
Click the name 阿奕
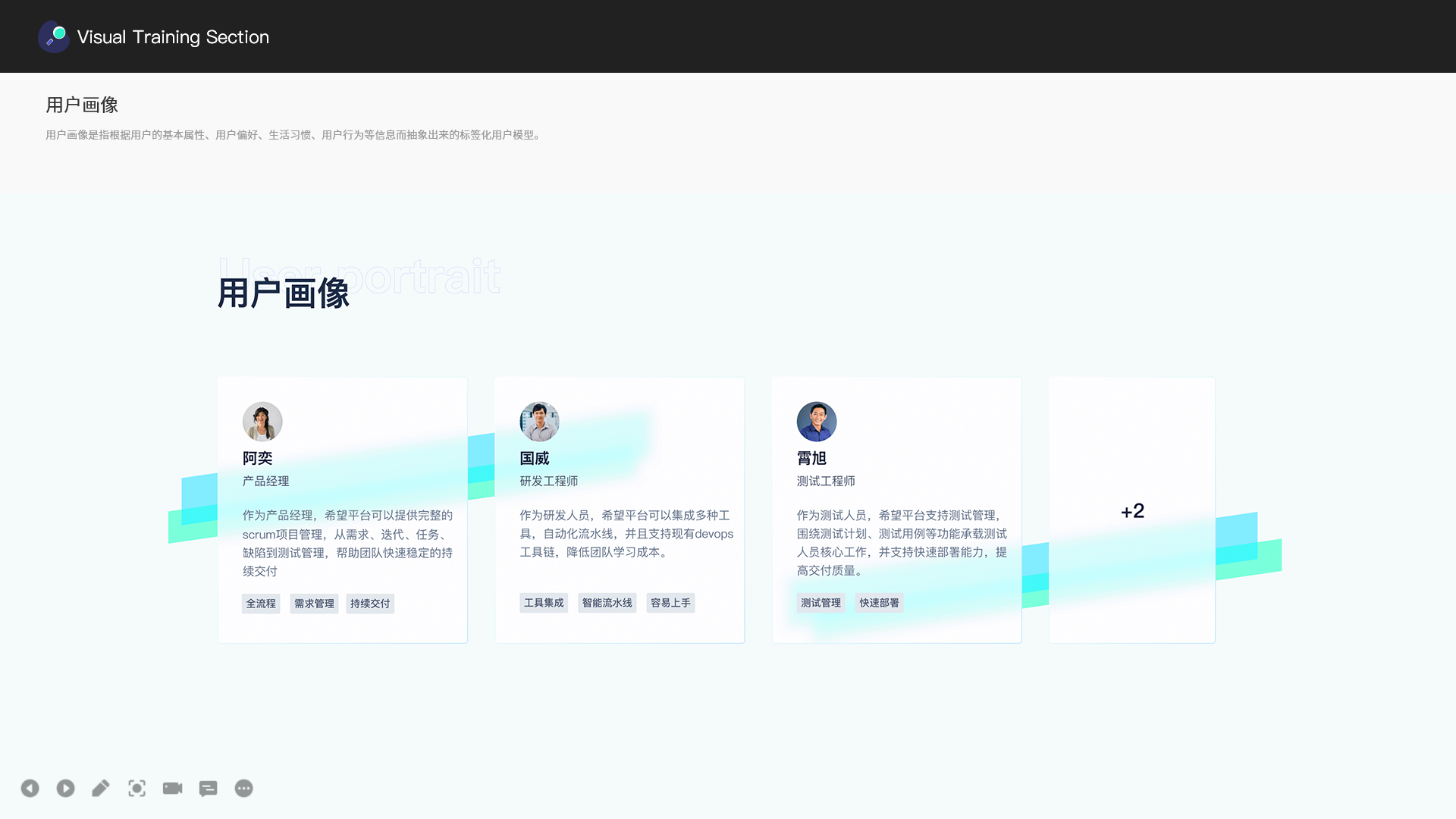258,458
